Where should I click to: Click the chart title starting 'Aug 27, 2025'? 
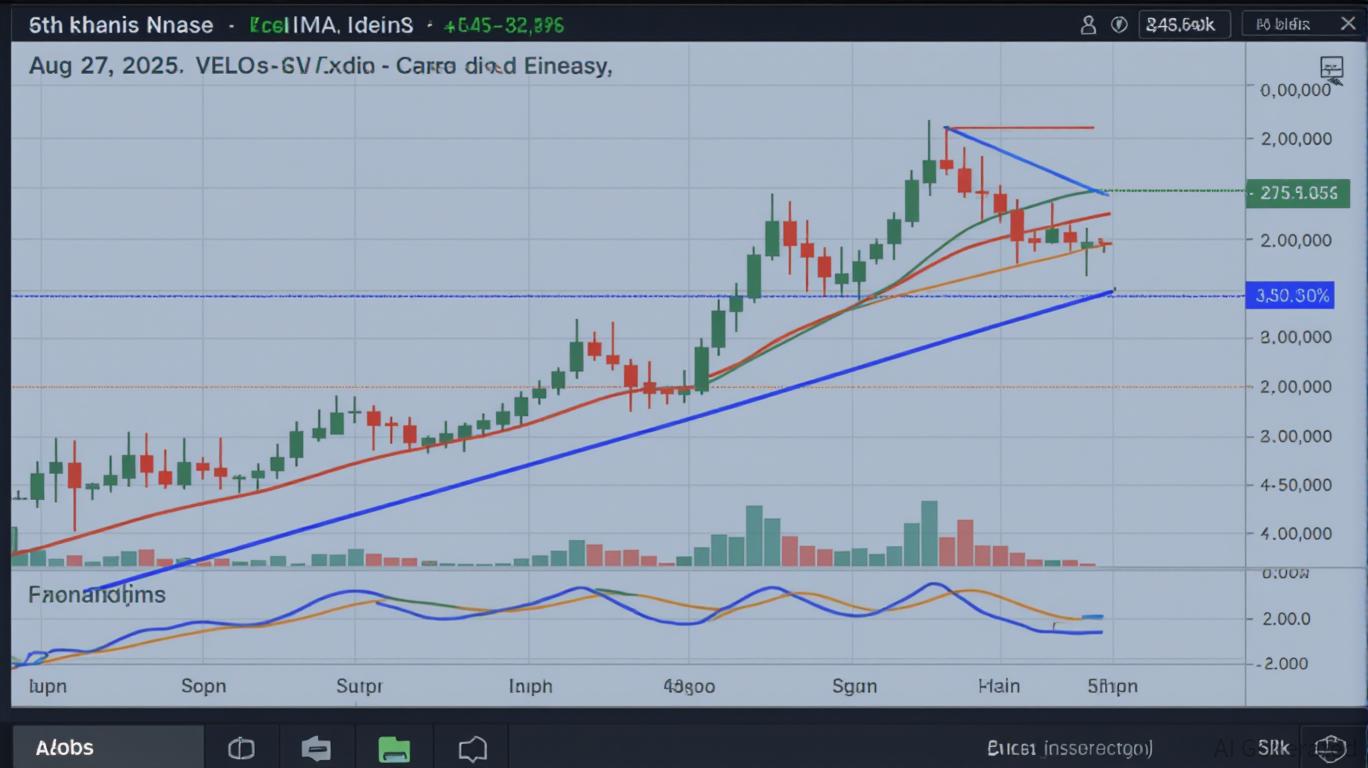[320, 67]
